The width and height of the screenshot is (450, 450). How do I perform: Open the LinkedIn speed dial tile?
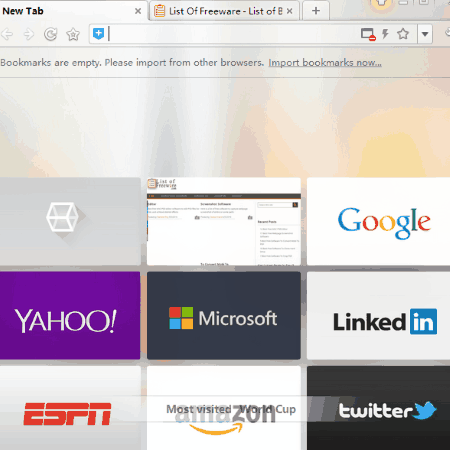coord(378,315)
